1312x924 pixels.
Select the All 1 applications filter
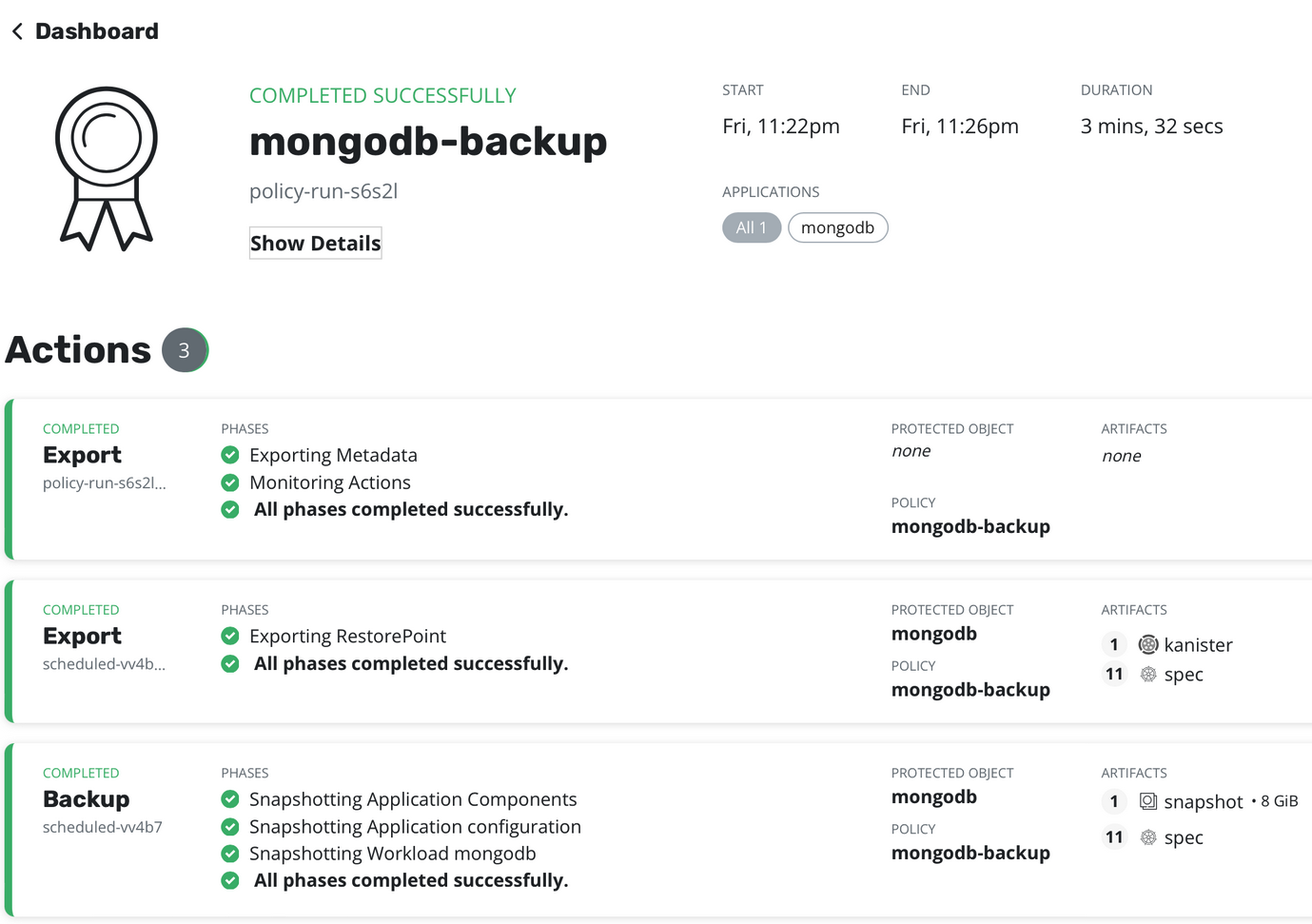(x=751, y=227)
